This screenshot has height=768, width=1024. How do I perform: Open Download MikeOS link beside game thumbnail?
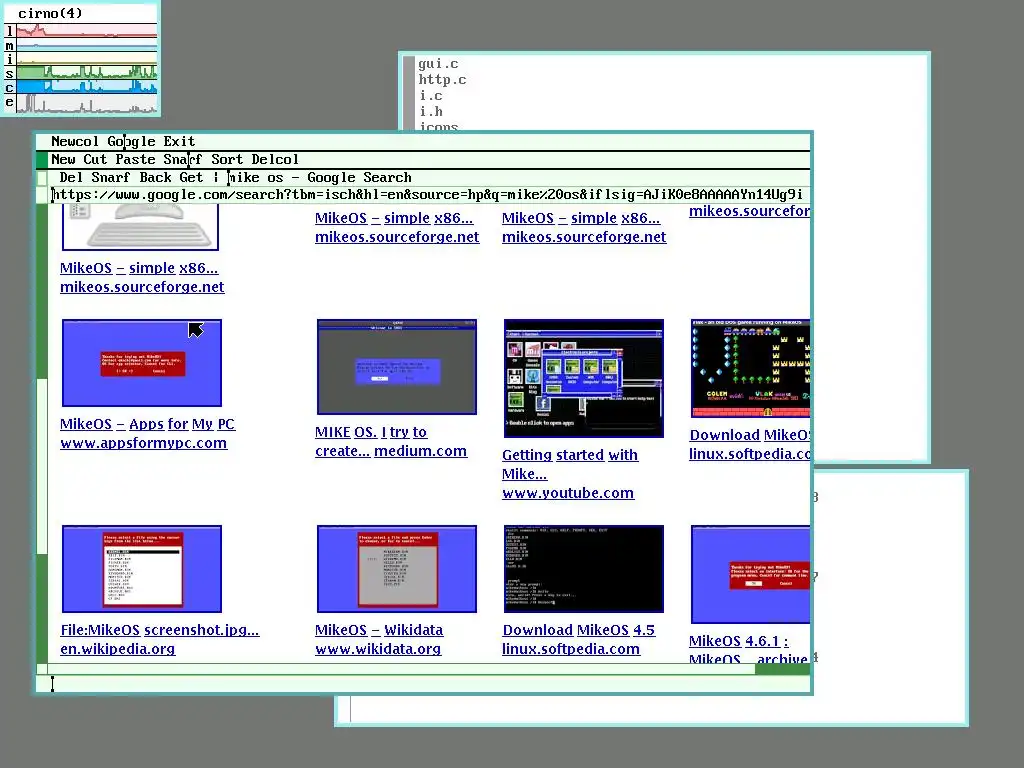[750, 435]
